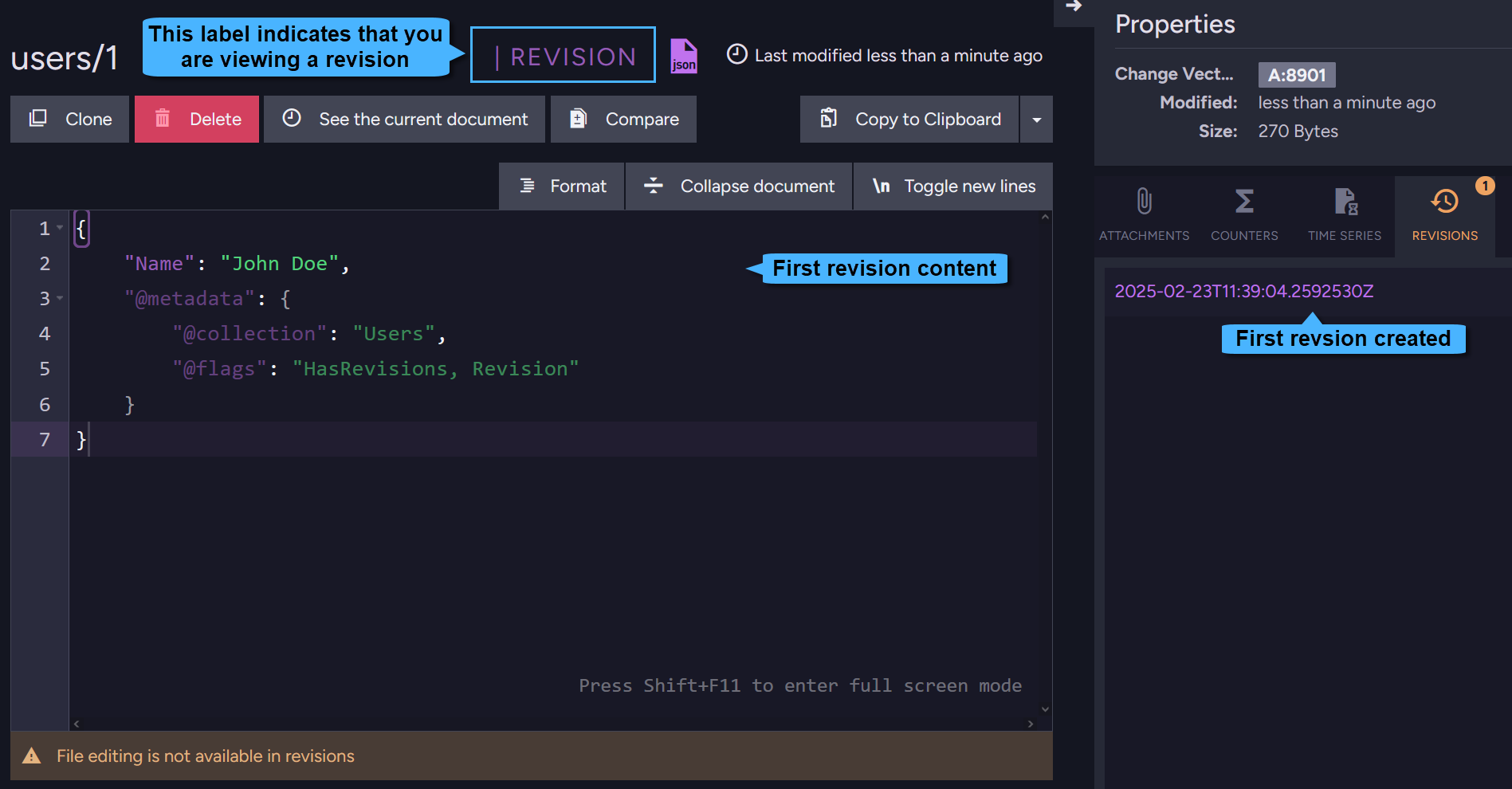Click the warning icon in revisions notice
The height and width of the screenshot is (789, 1512).
[31, 756]
